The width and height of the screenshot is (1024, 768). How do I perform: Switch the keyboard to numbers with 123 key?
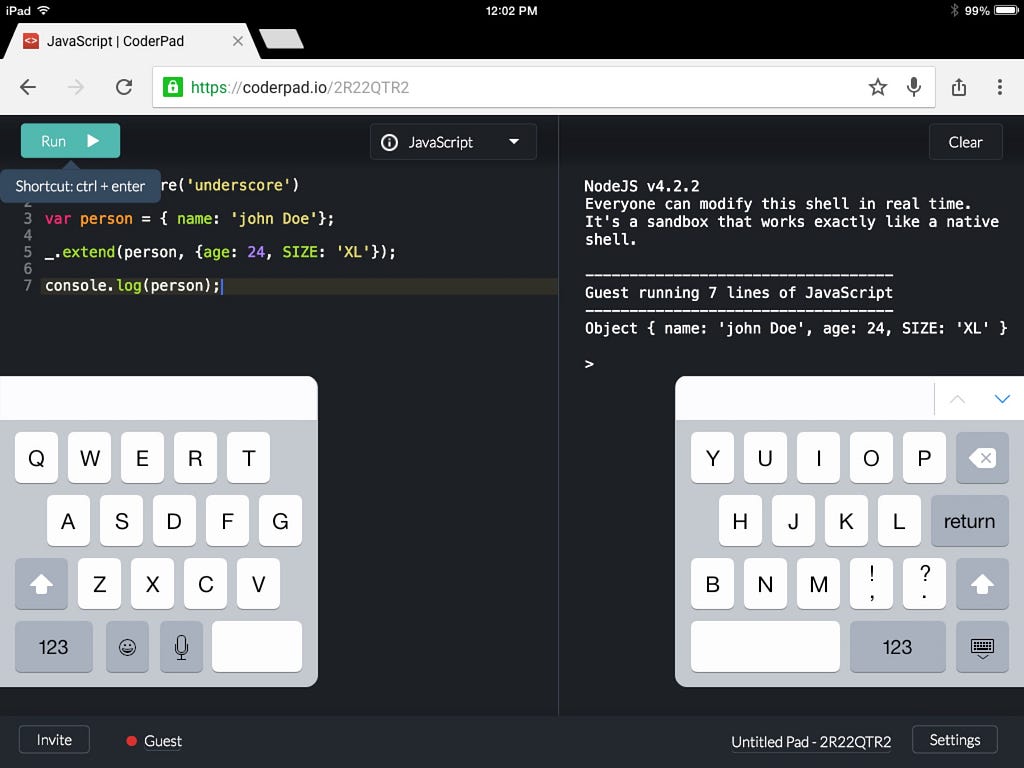click(53, 647)
